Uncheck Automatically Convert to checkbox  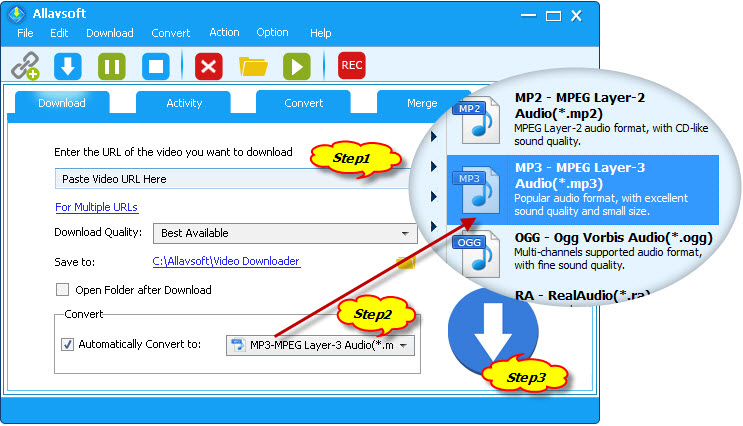click(x=67, y=344)
